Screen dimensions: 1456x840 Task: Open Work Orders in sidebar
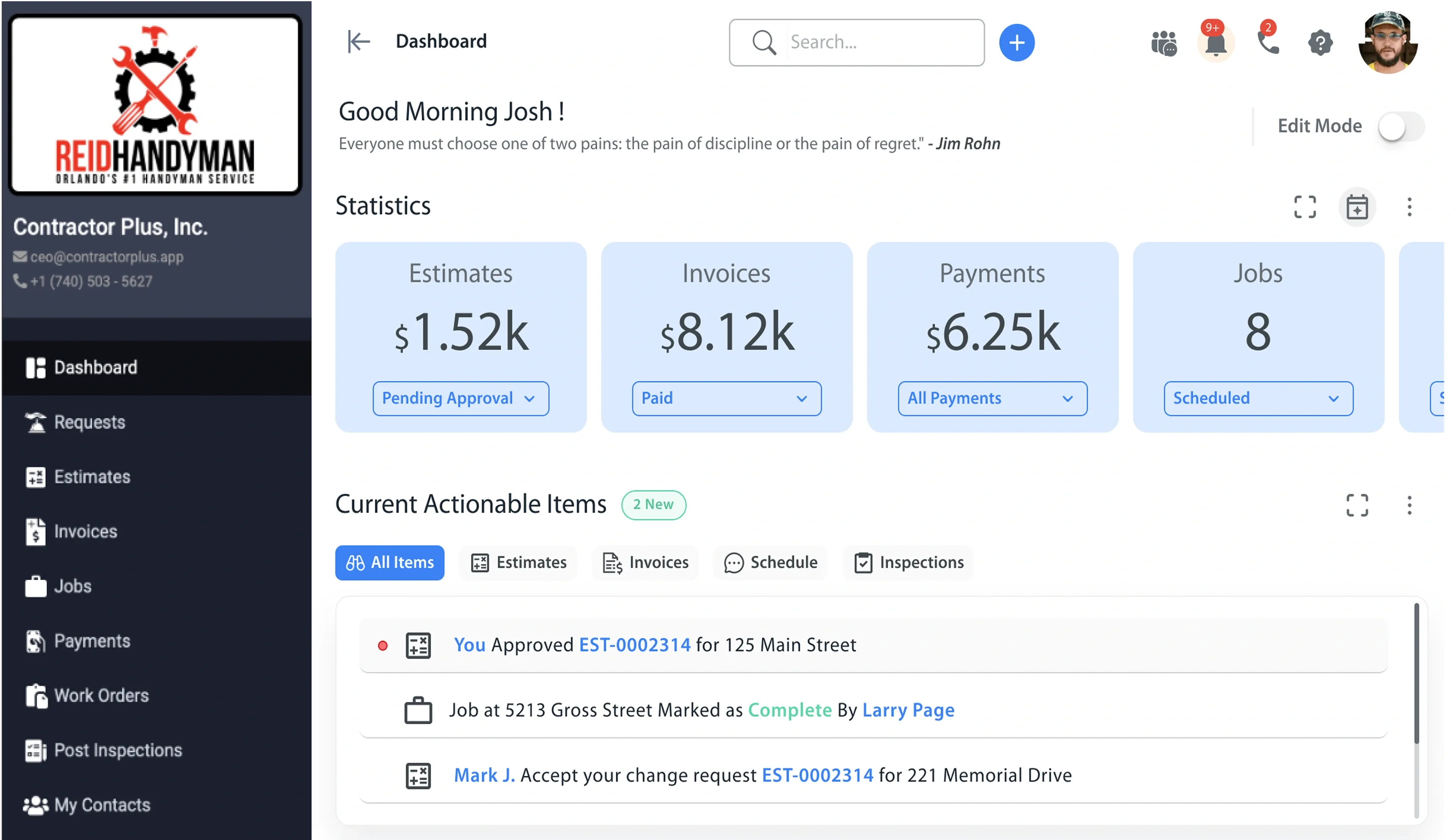click(101, 696)
